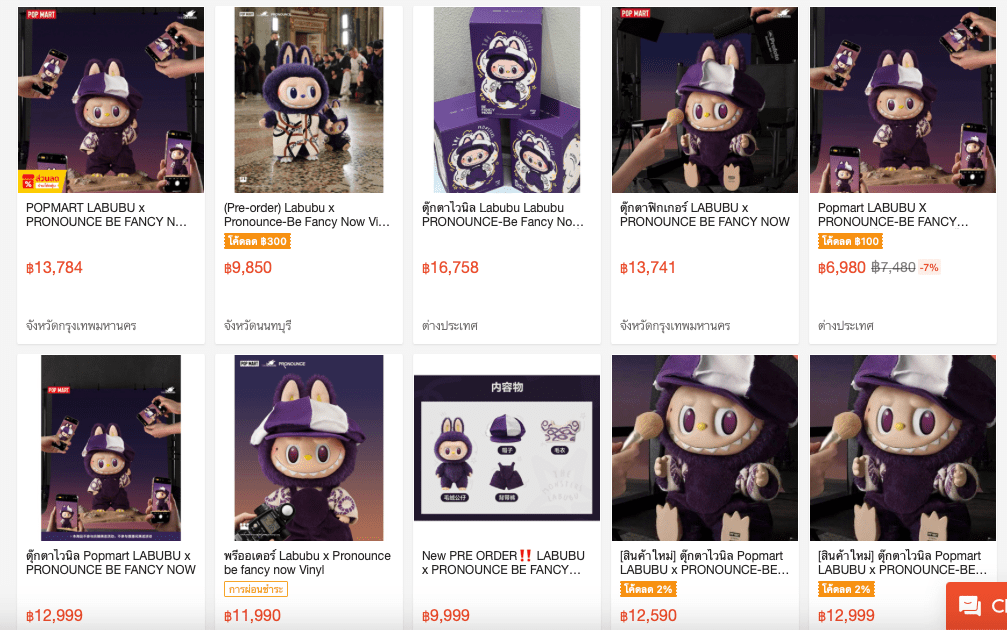
Task: Click the crossed-out ฿7,480 original price
Action: pyautogui.click(x=893, y=267)
